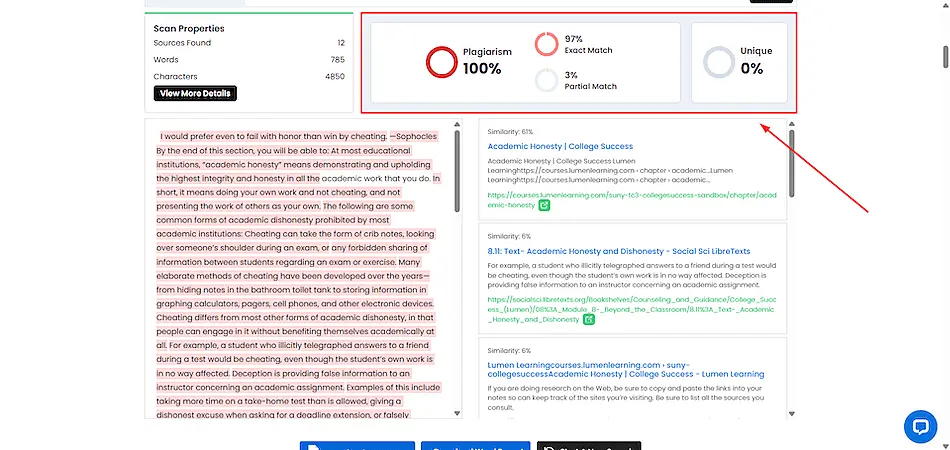Click the highlighted Sophocles quote line
950x450 pixels.
pyautogui.click(x=298, y=136)
